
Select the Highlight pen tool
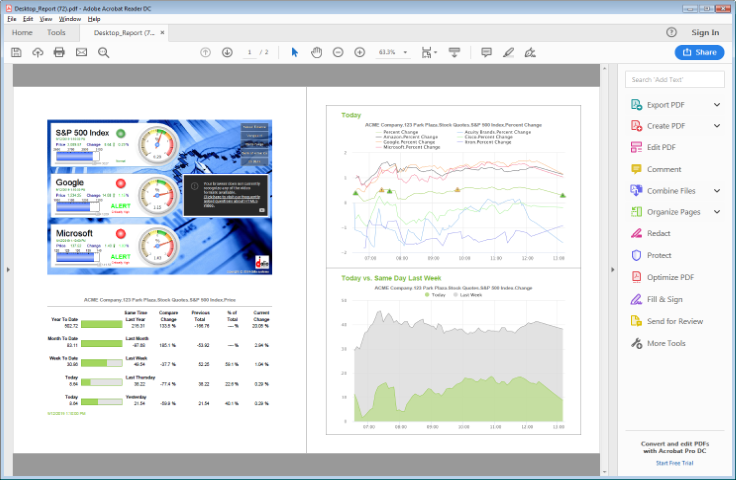pos(508,52)
